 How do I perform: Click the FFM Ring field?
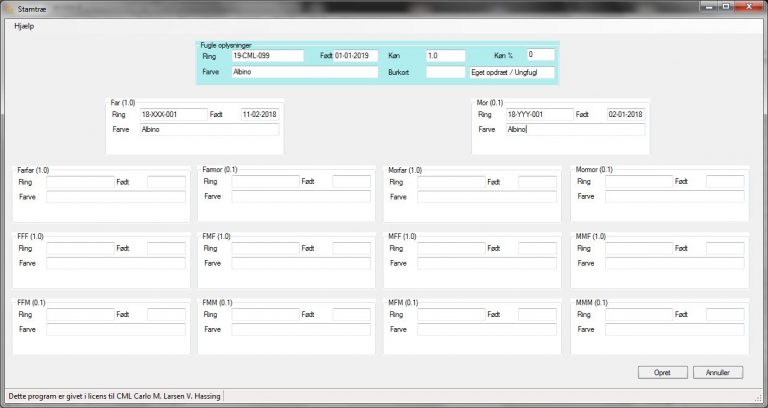pyautogui.click(x=80, y=314)
